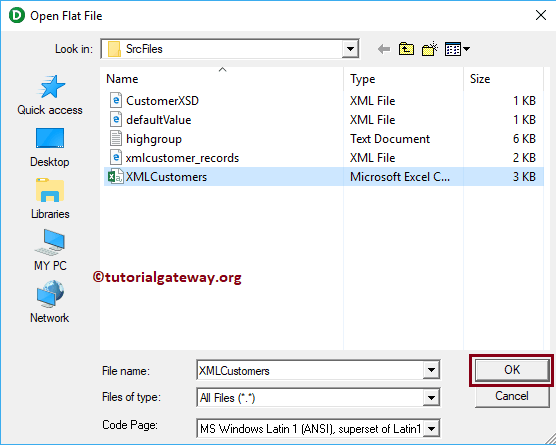Select the xmlcustomer_records file icon
The image size is (556, 445).
pos(116,157)
